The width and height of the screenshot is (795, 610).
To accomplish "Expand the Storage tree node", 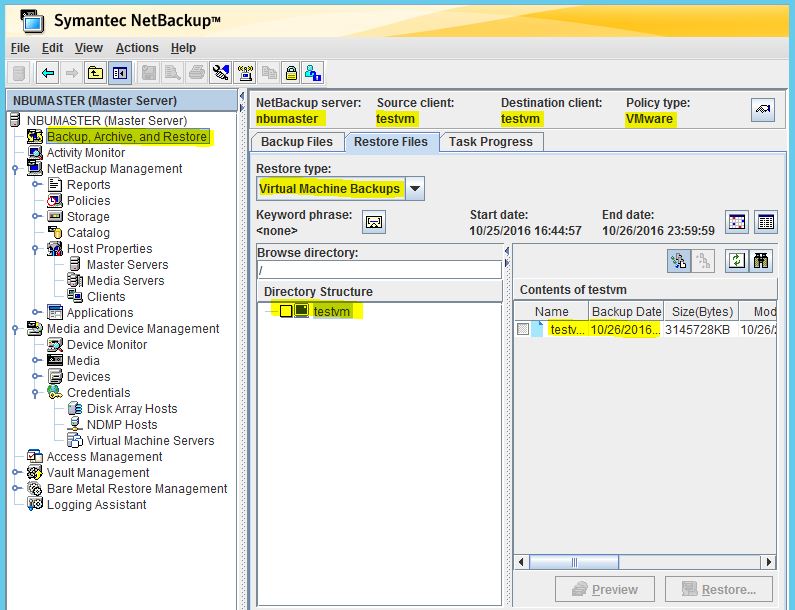I will pos(35,217).
